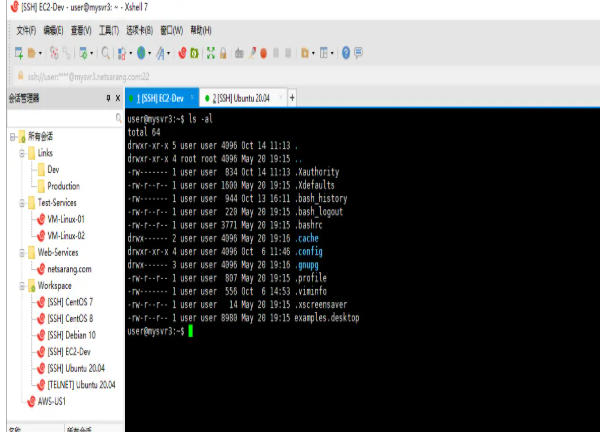The width and height of the screenshot is (600, 432).
Task: Close the session manager panel
Action: (118, 98)
